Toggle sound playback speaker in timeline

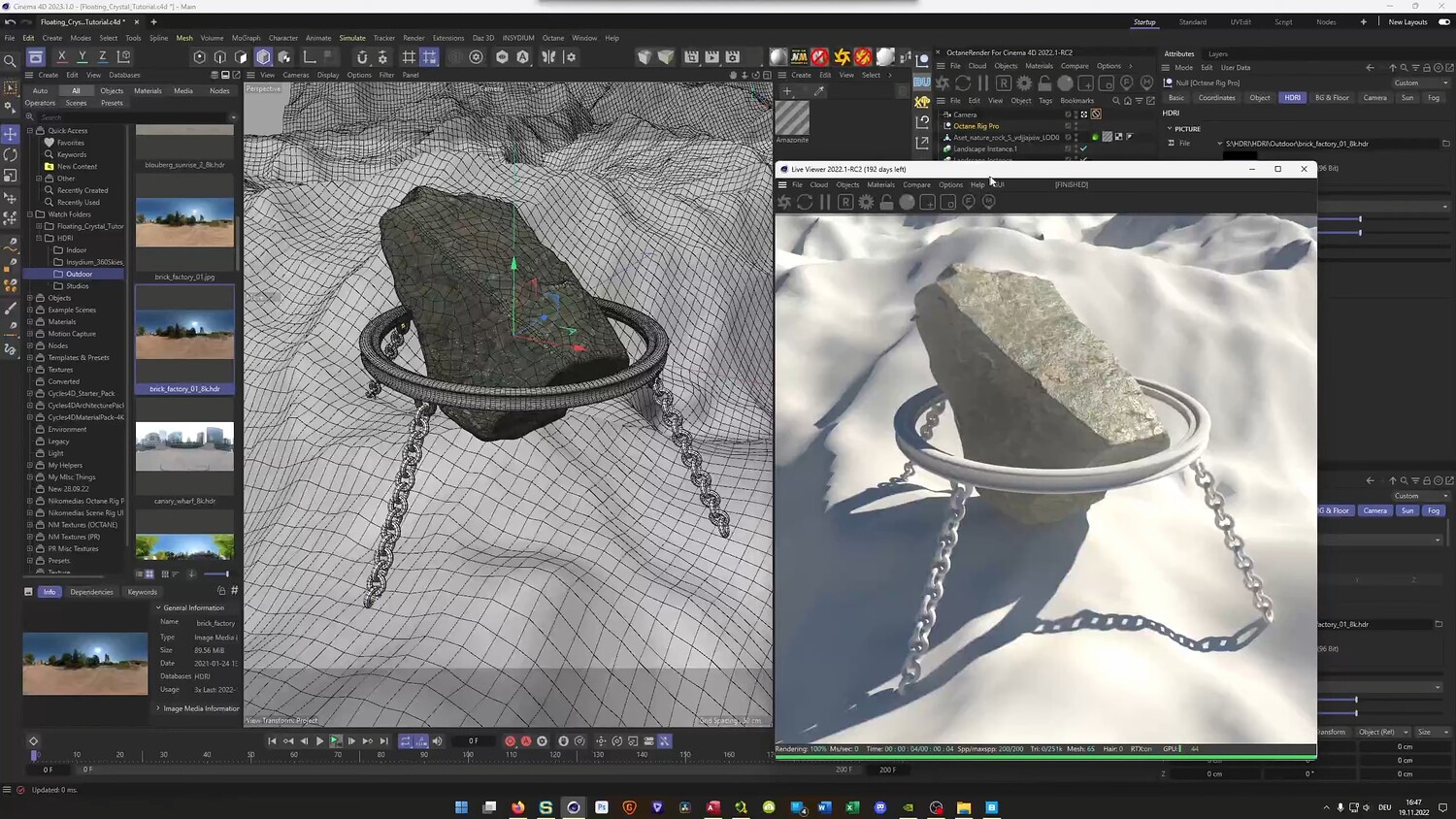click(437, 741)
